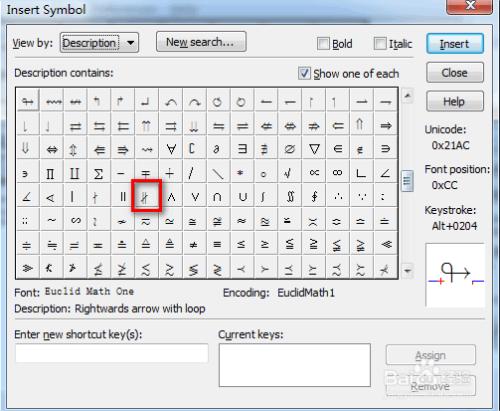The height and width of the screenshot is (411, 500).
Task: Click the nabla triangle symbol
Action: click(314, 149)
